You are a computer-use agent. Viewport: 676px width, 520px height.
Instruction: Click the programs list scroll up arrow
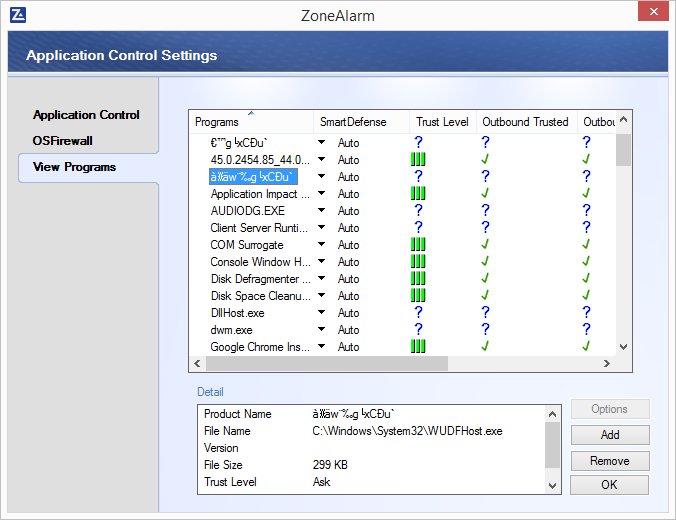(x=623, y=119)
